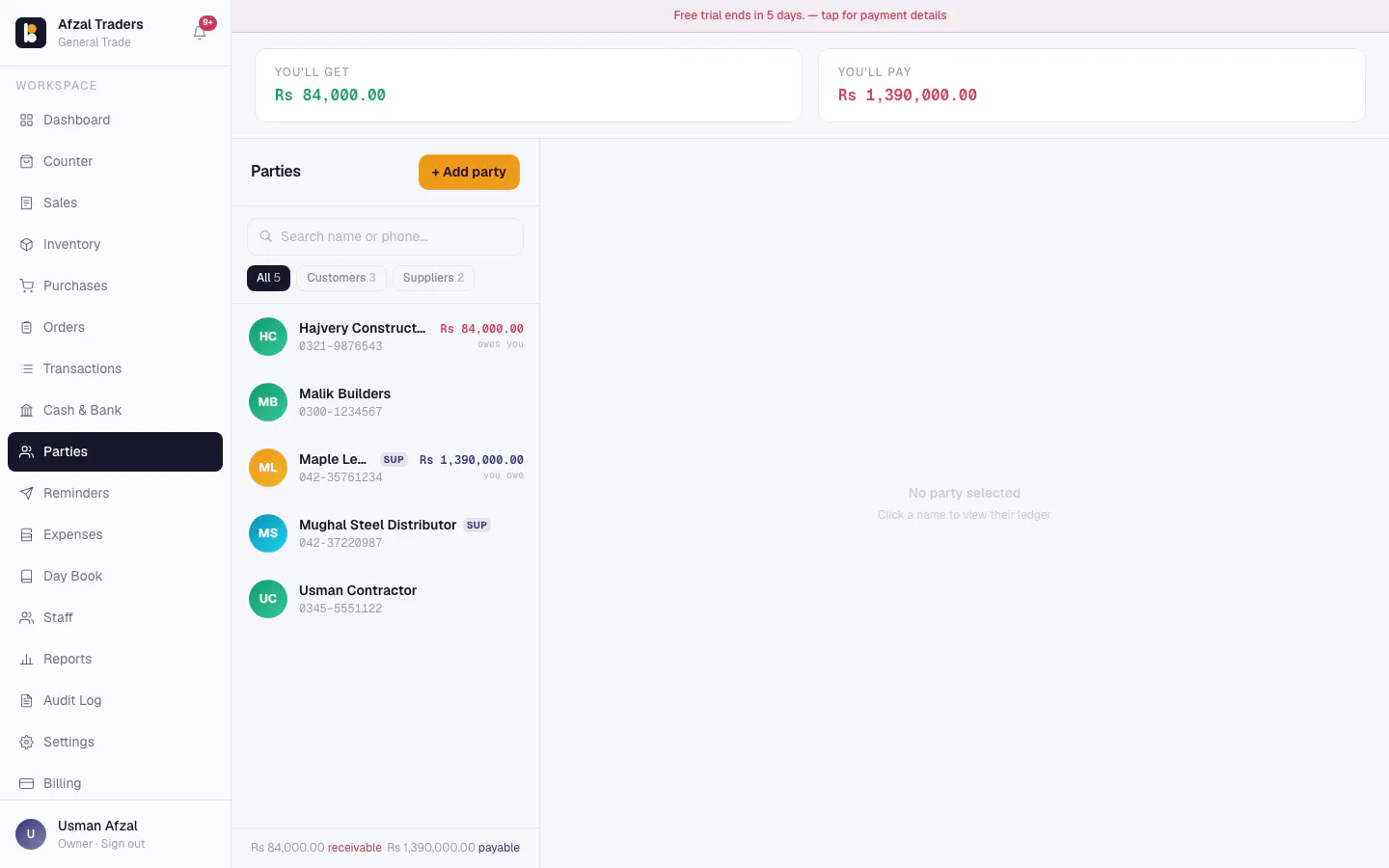This screenshot has height=868, width=1389.
Task: Click the Day Book icon
Action: pyautogui.click(x=27, y=577)
